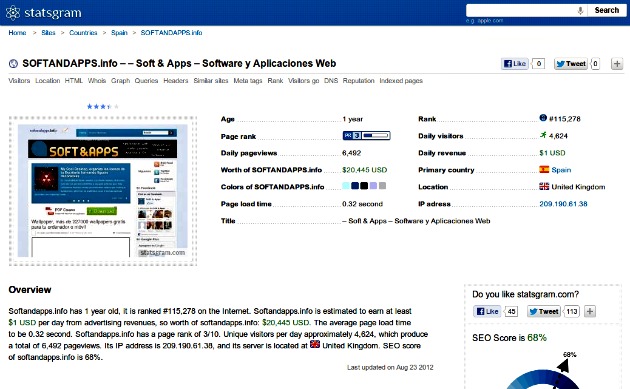Open the Rank section tab

click(x=275, y=81)
